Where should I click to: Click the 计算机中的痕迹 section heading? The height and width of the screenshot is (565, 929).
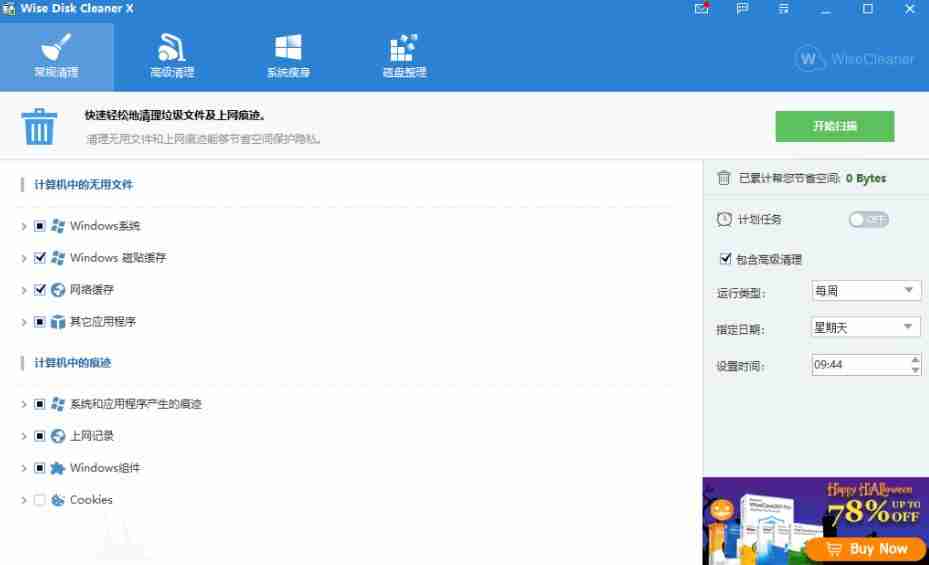click(x=72, y=362)
